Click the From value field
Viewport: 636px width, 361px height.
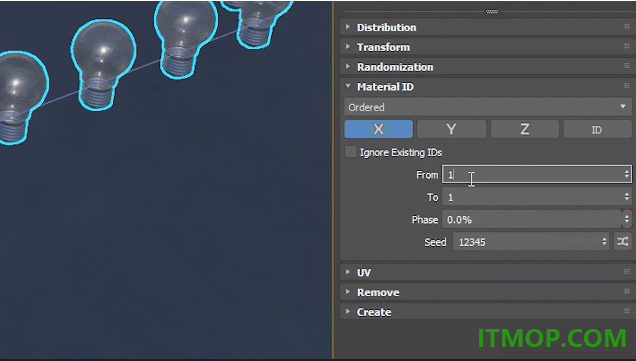point(537,174)
